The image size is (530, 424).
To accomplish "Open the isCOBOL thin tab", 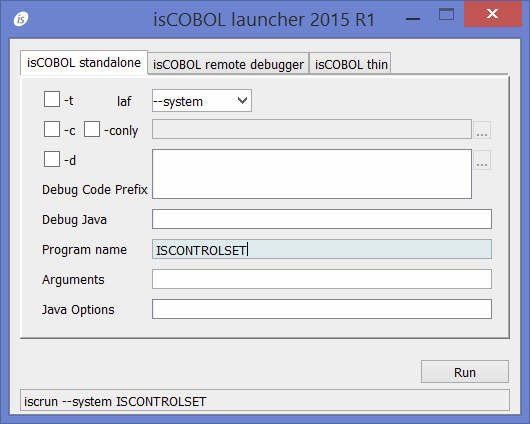I will pyautogui.click(x=351, y=64).
